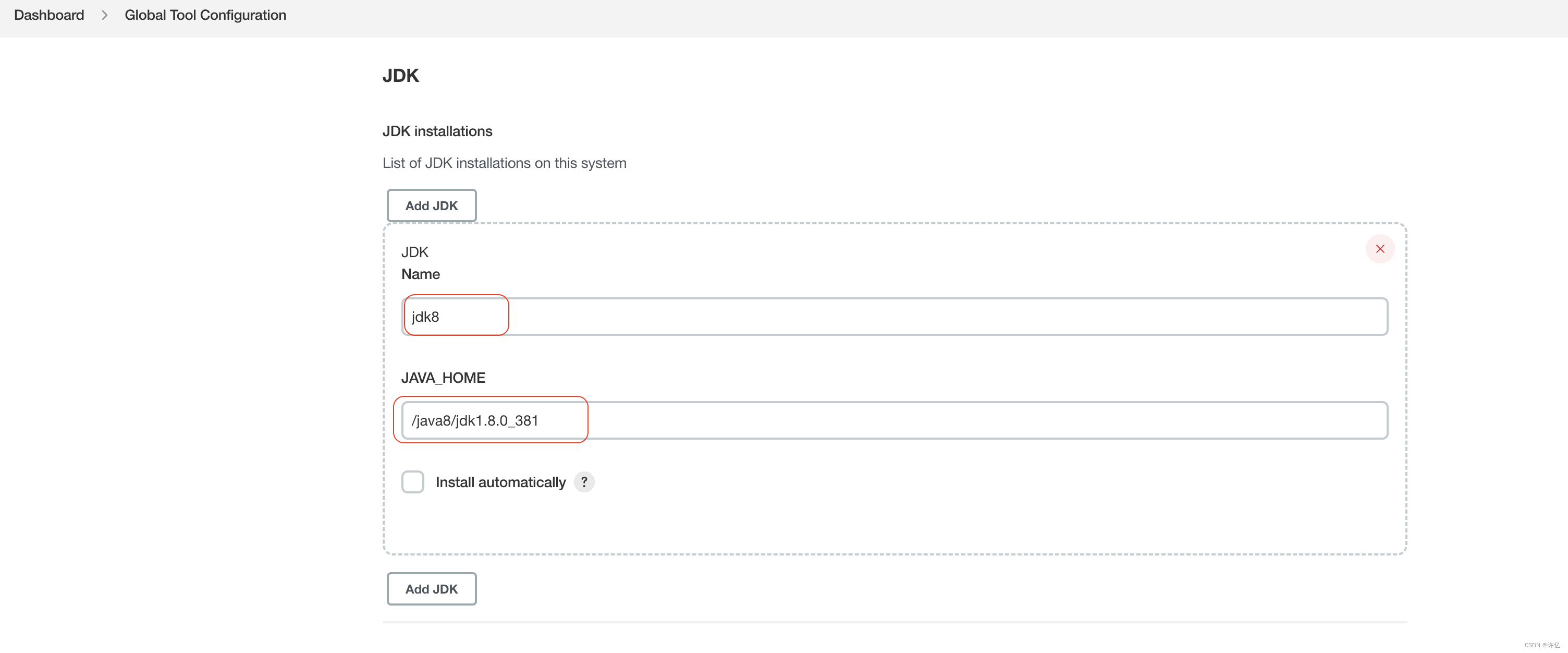Select 'List of JDK installations on this system'
Viewport: 1568px width, 653px height.
(x=504, y=163)
